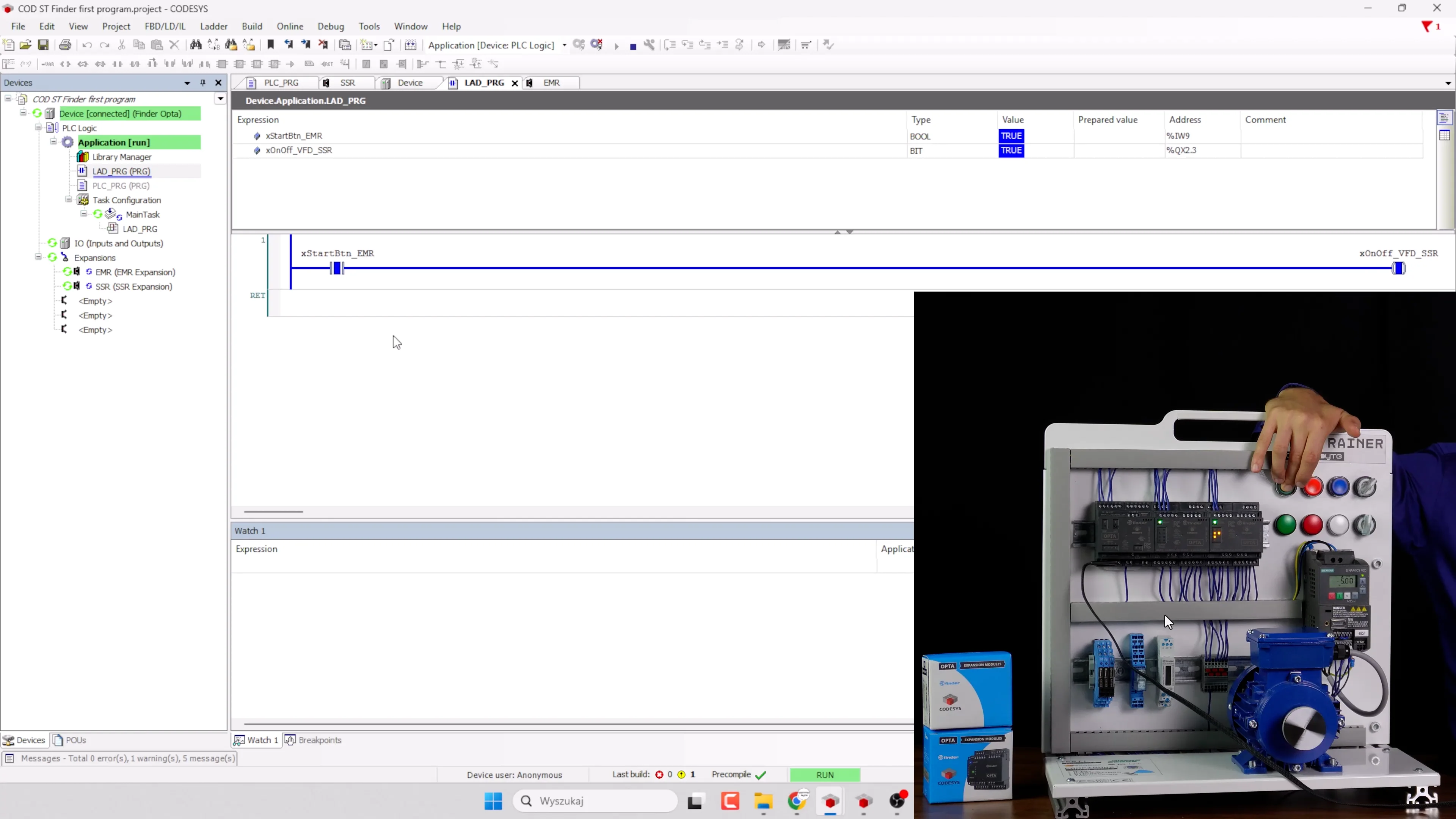Image resolution: width=1456 pixels, height=819 pixels.
Task: Open the Application device selector dropdown
Action: click(x=564, y=45)
